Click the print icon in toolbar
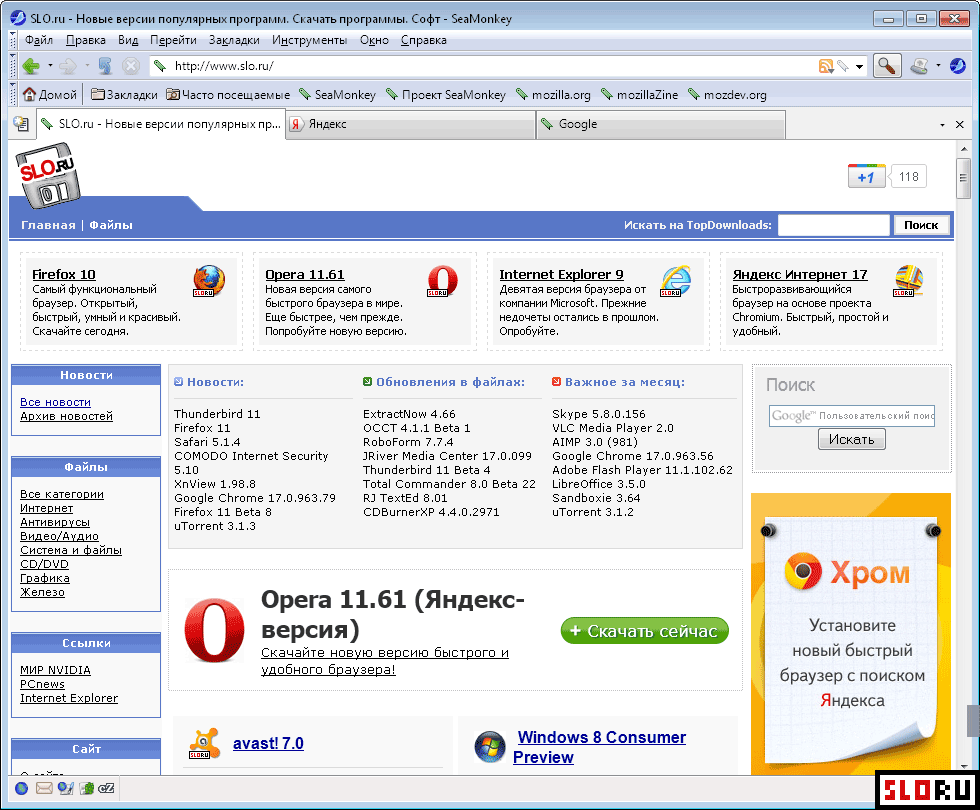Viewport: 980px width, 810px height. pos(919,66)
